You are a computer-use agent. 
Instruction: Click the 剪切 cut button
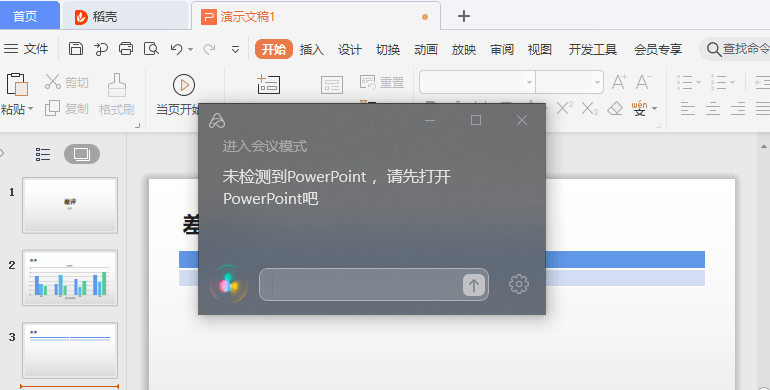tap(66, 82)
